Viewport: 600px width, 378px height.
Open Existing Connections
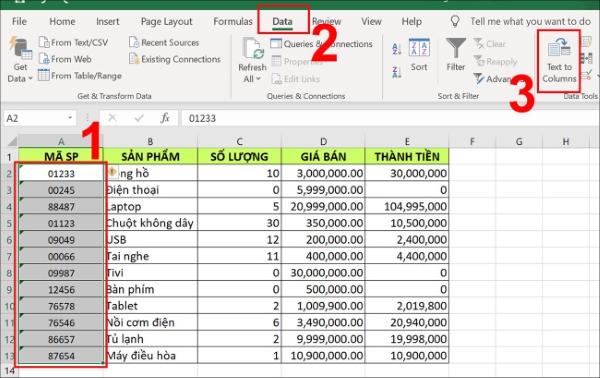coord(175,59)
